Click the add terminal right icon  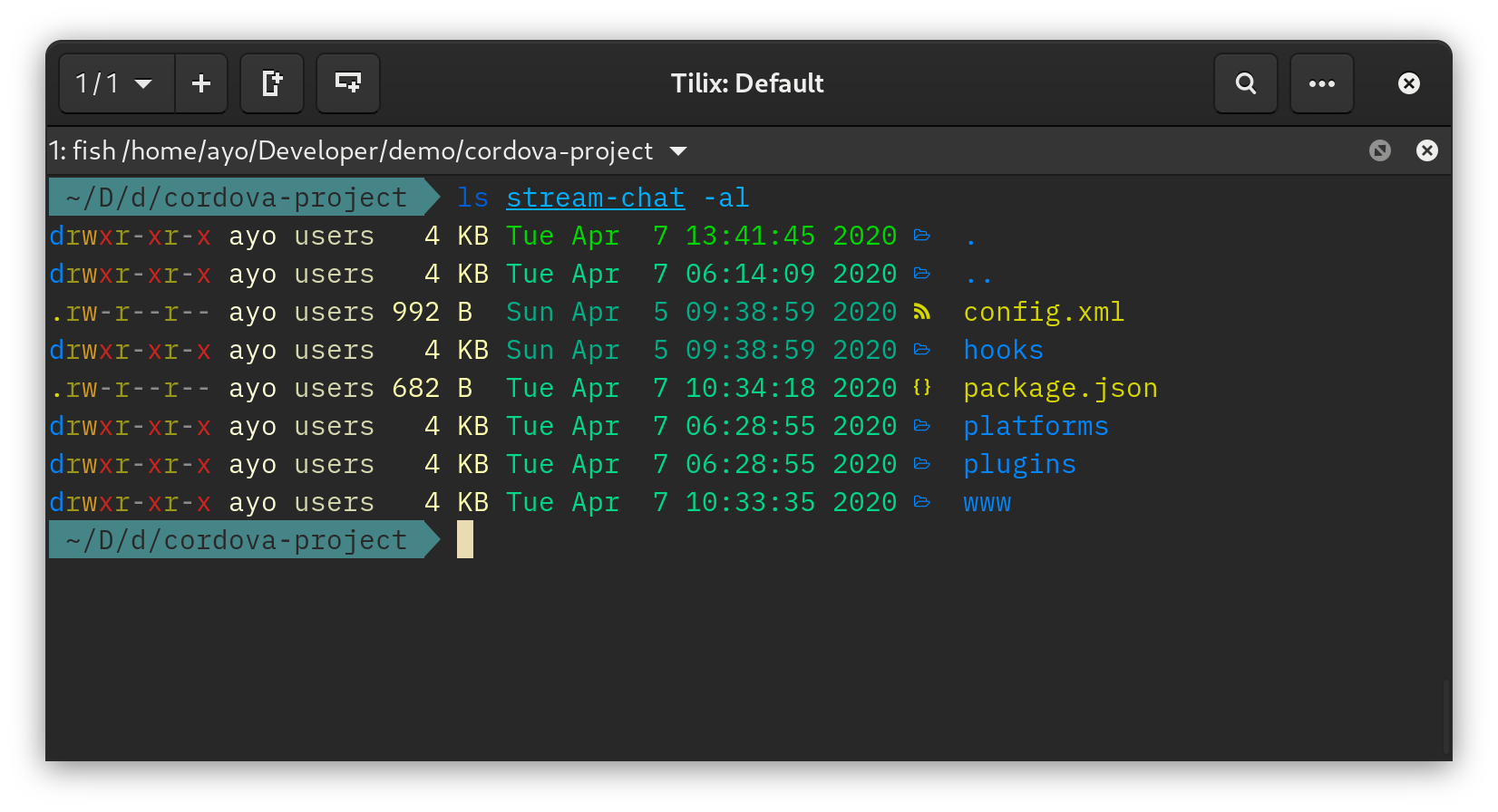coord(272,83)
